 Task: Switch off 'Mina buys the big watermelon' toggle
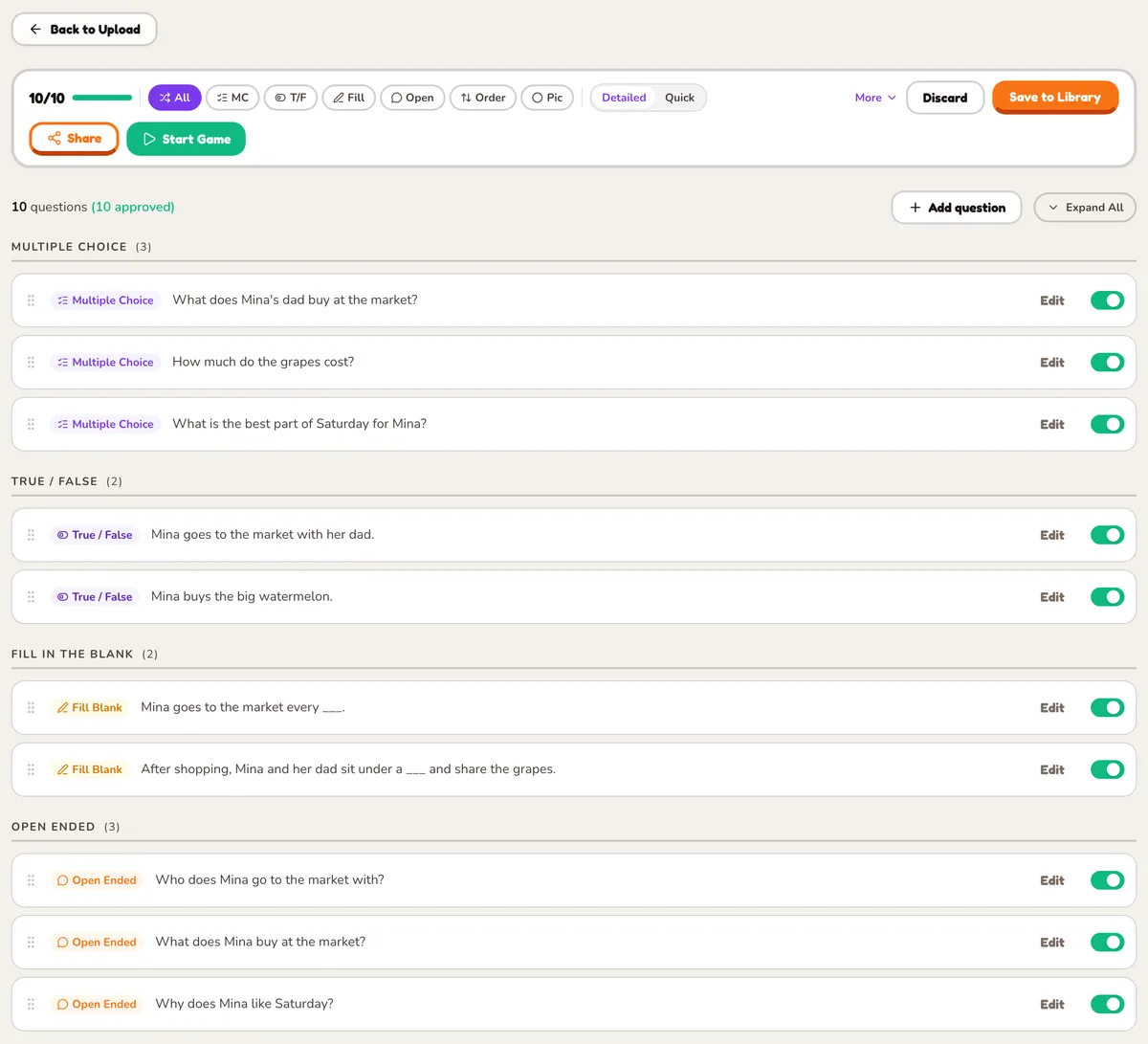[1107, 597]
